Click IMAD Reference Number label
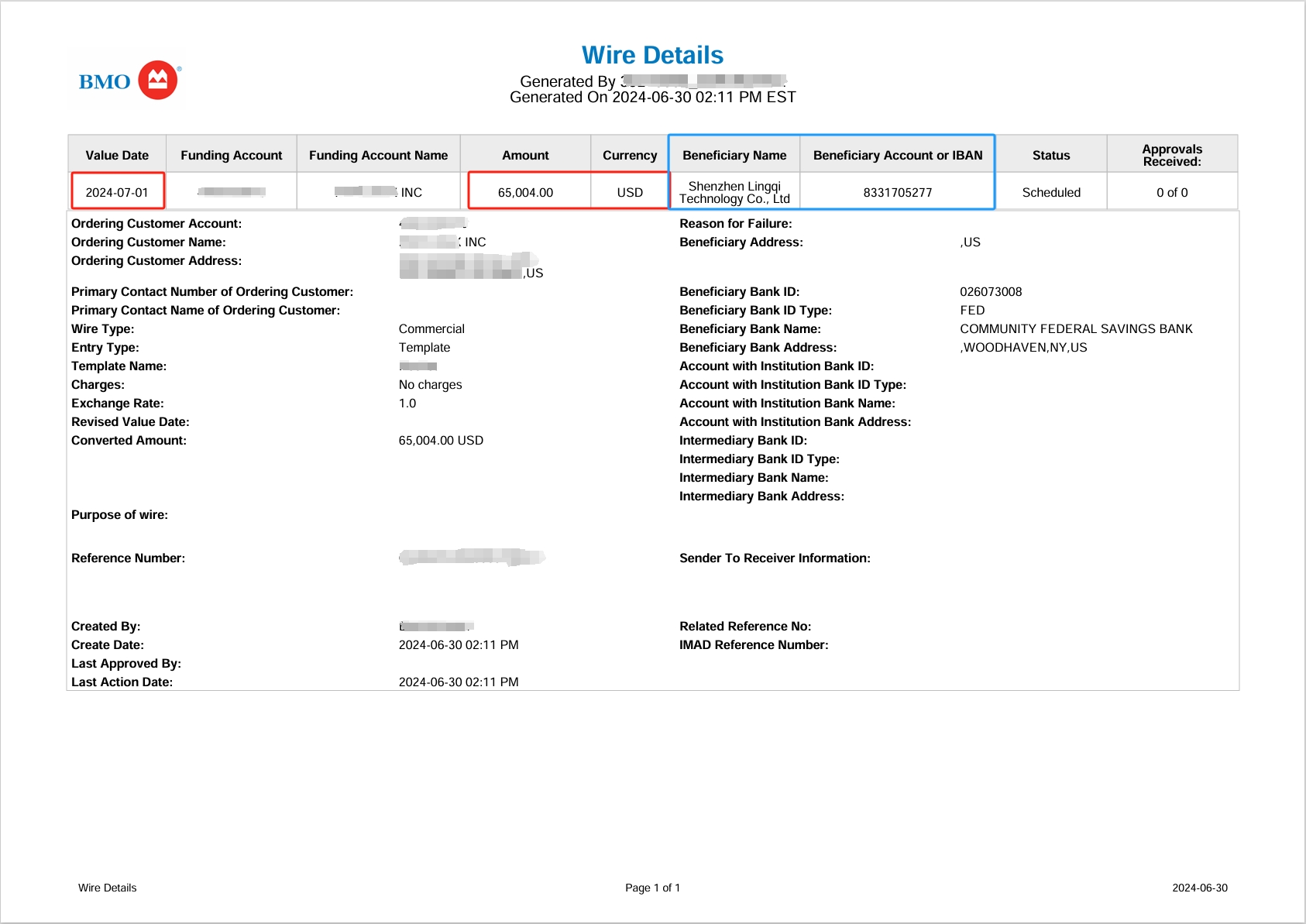The height and width of the screenshot is (924, 1306). 754,644
